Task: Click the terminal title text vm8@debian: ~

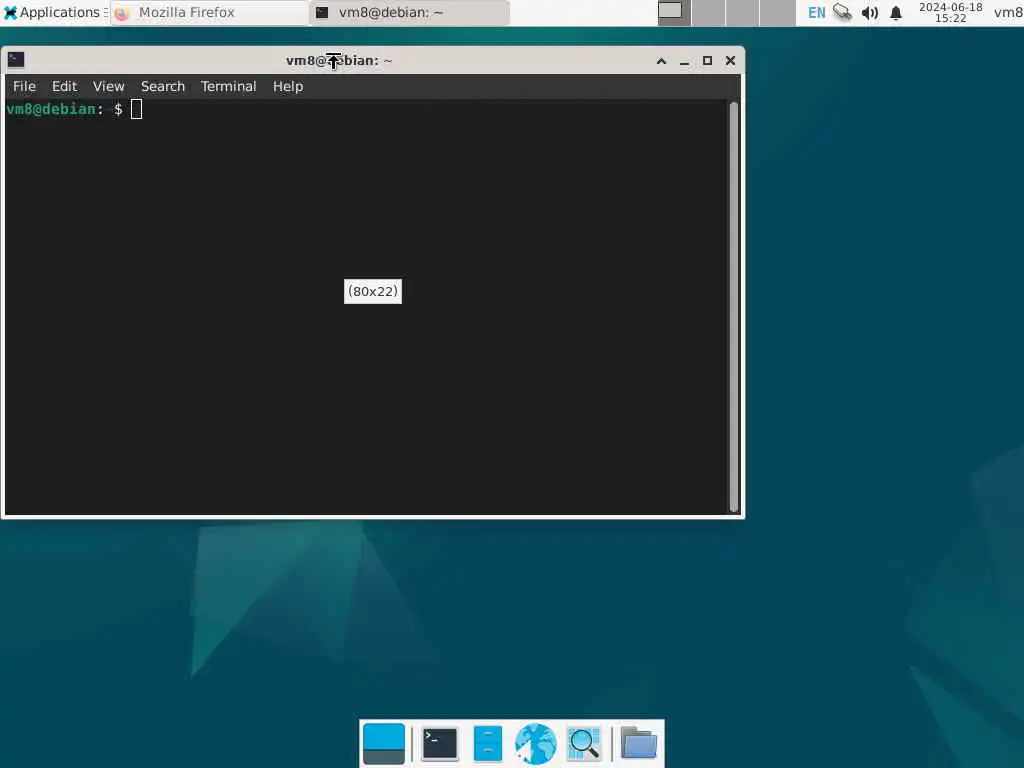Action: pyautogui.click(x=339, y=61)
